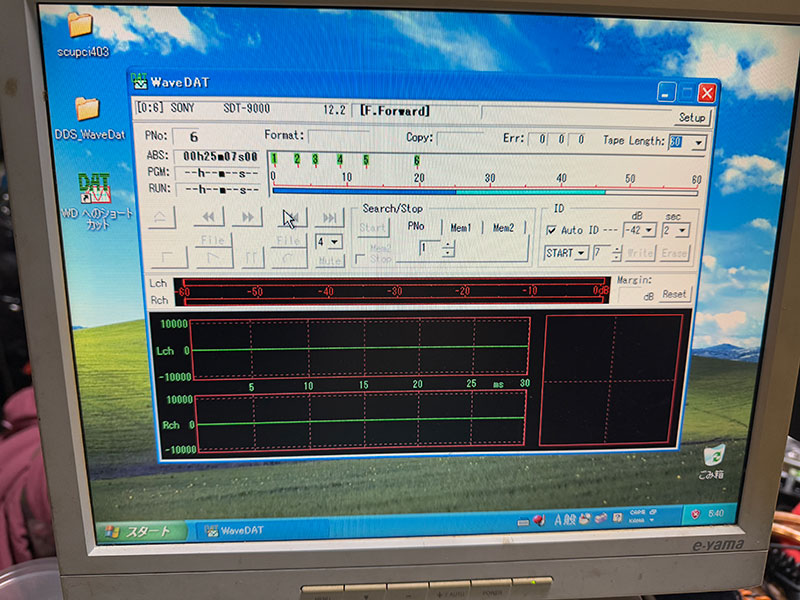
Task: Minimize the WaveDAT window
Action: coord(666,92)
